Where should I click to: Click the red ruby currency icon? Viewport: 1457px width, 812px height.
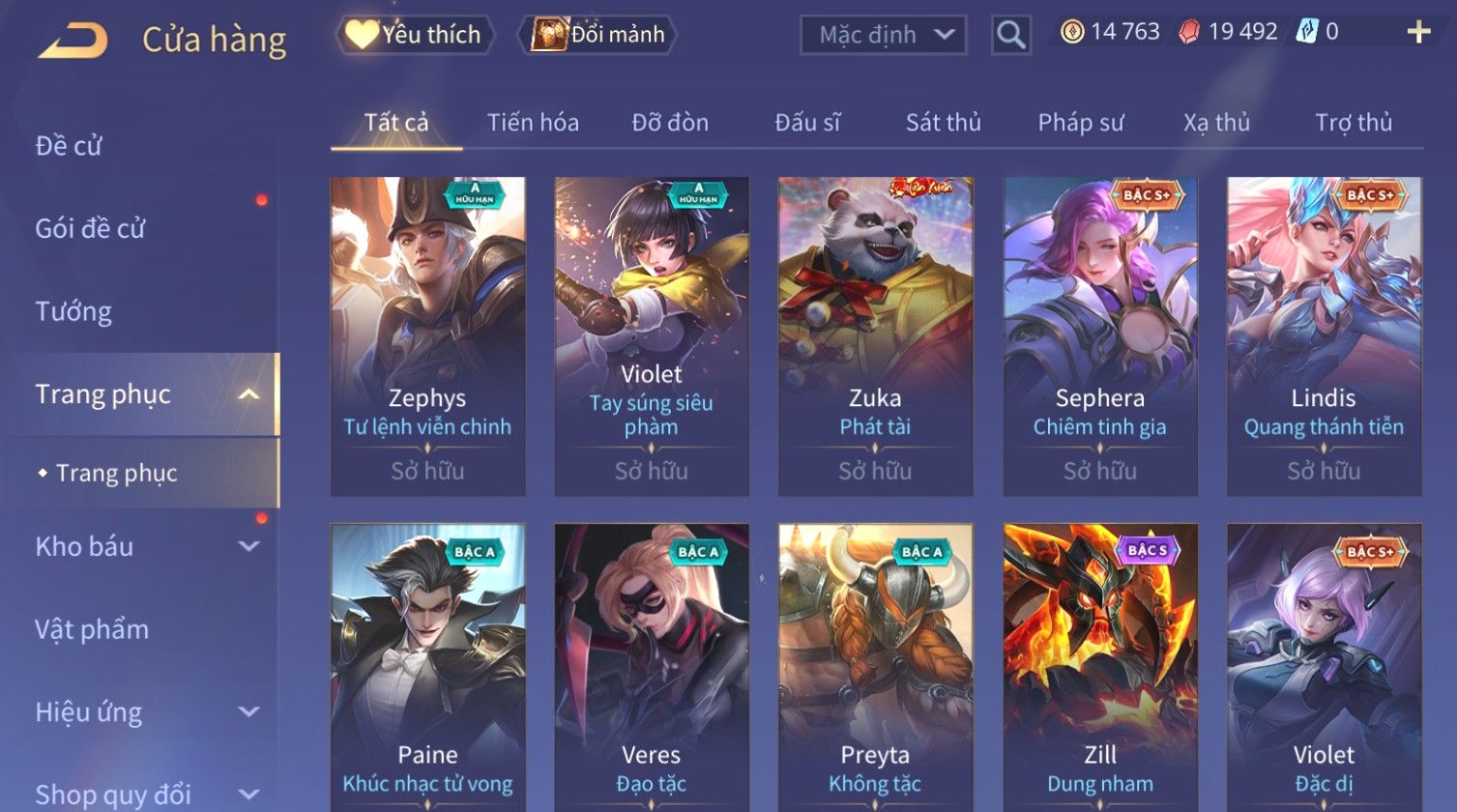pos(1189,33)
